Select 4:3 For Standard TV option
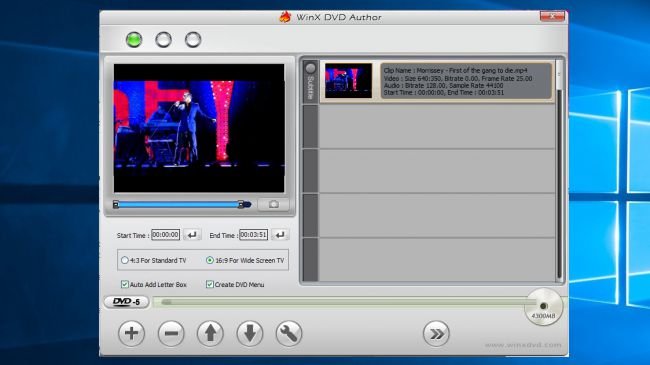650x365 pixels. pyautogui.click(x=154, y=260)
